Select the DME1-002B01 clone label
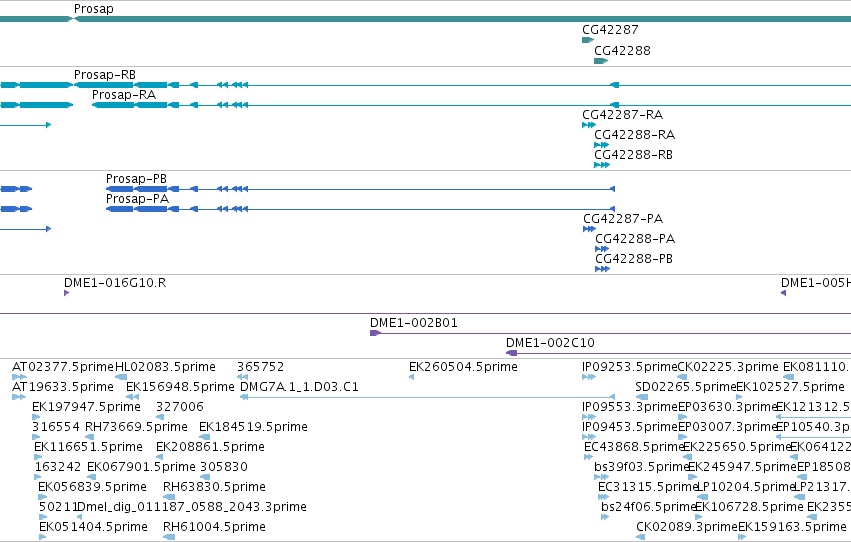851x542 pixels. (x=414, y=323)
